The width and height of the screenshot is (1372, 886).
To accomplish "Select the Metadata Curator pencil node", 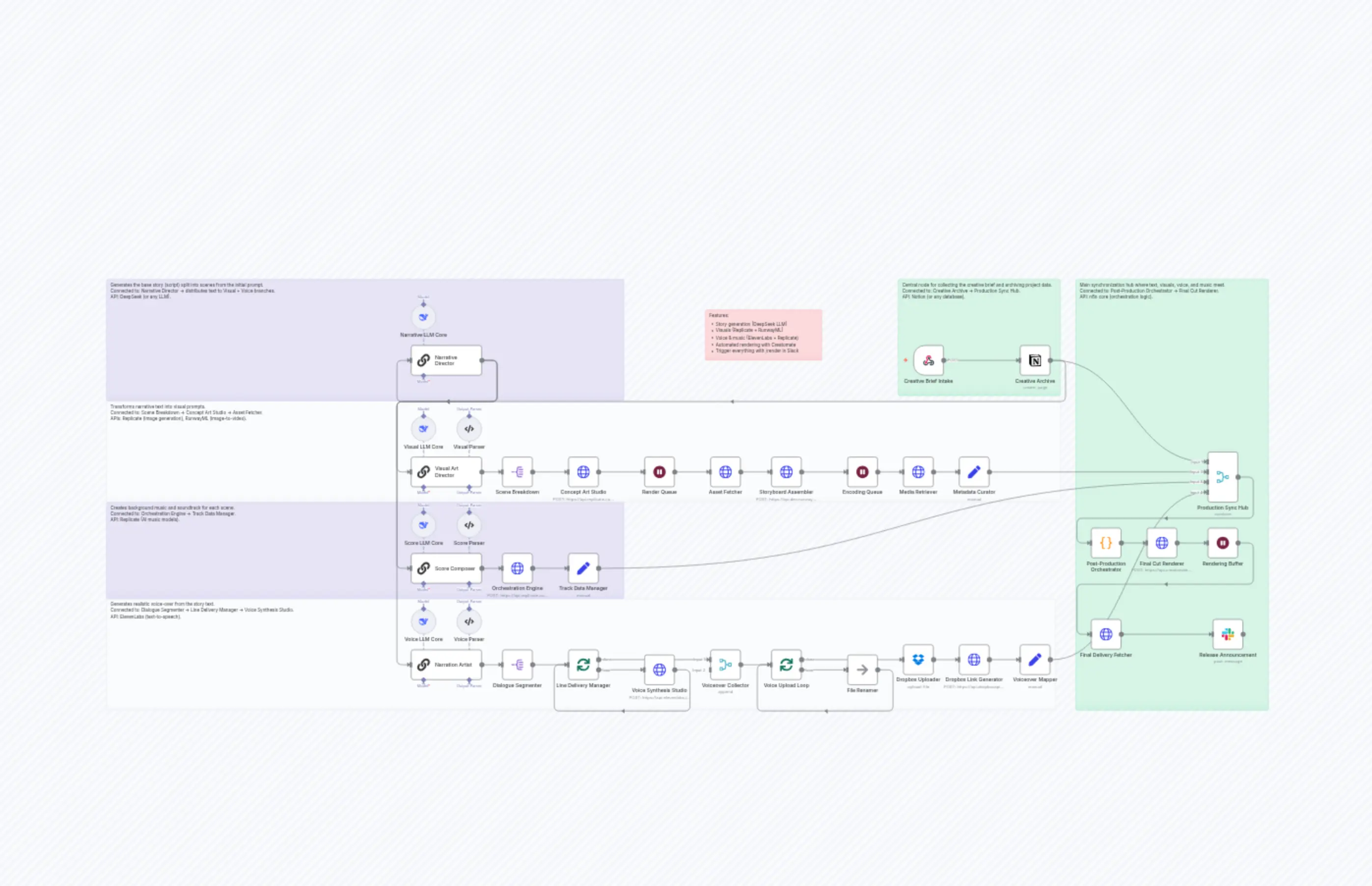I will (974, 471).
